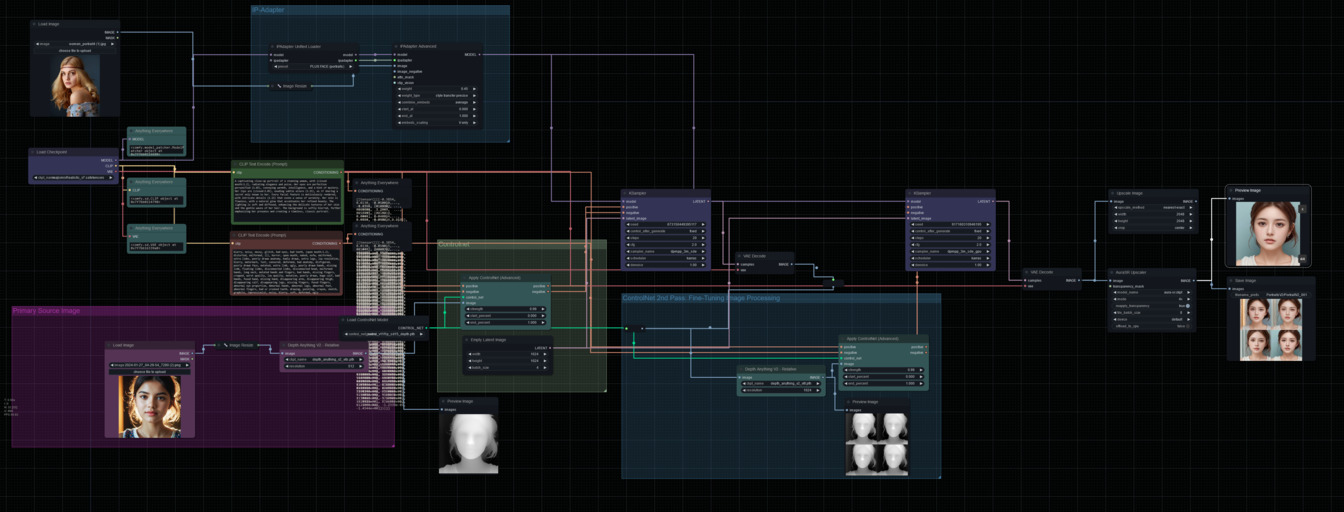Open the preset dropdown showing PLUS FACE (portraits)

[x=312, y=67]
